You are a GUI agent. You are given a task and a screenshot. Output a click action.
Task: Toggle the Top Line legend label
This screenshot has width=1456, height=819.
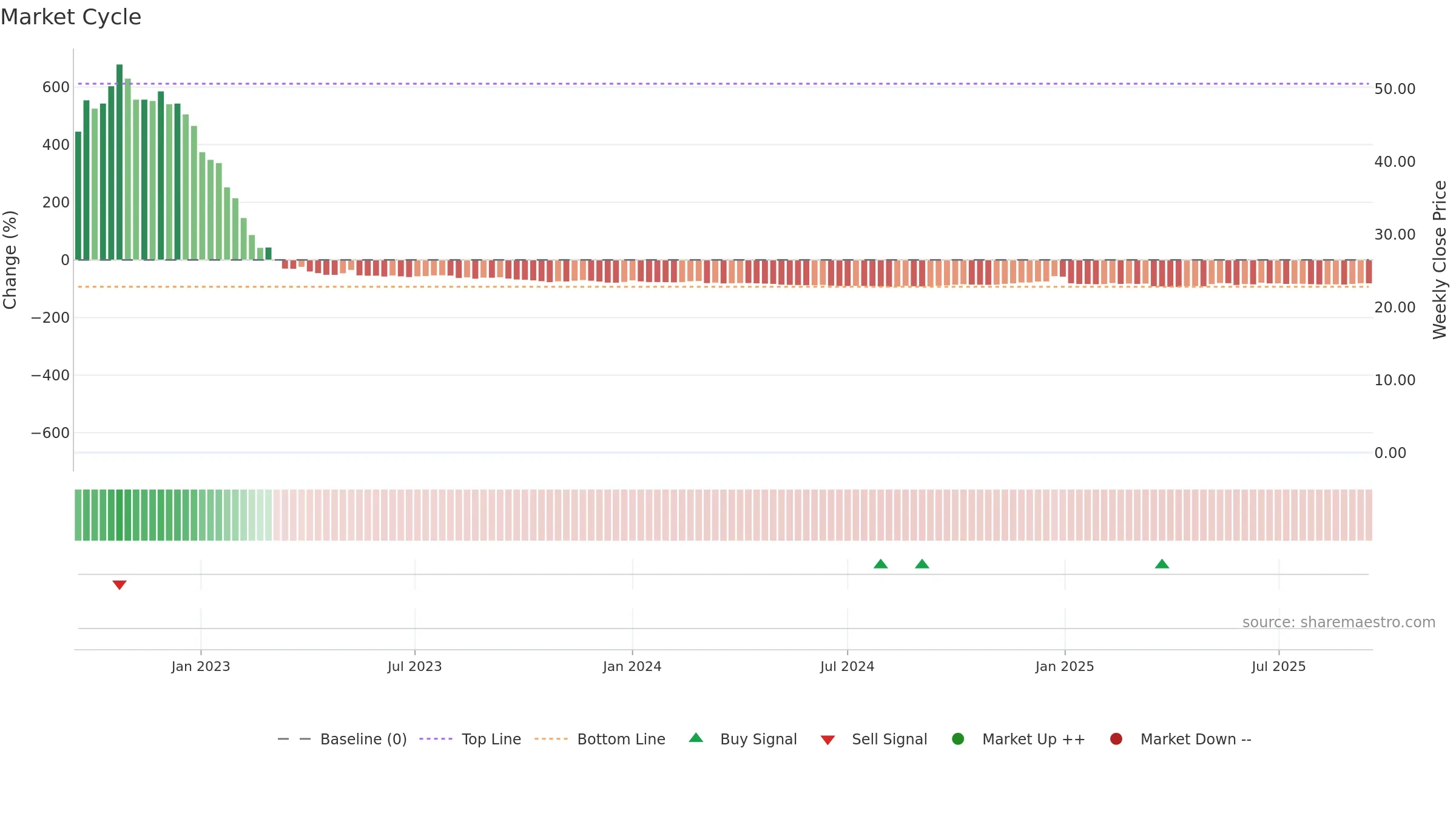click(491, 739)
